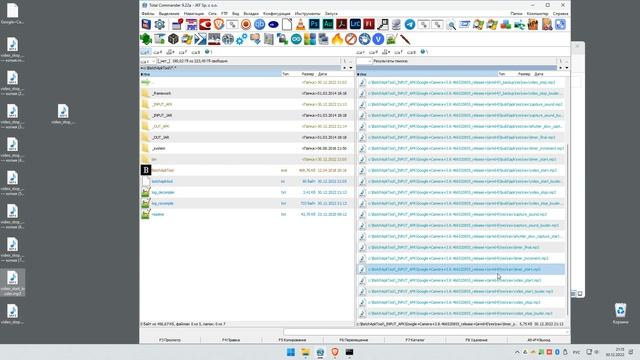The width and height of the screenshot is (640, 360).
Task: Click F6 Перемещение button
Action: point(353,340)
